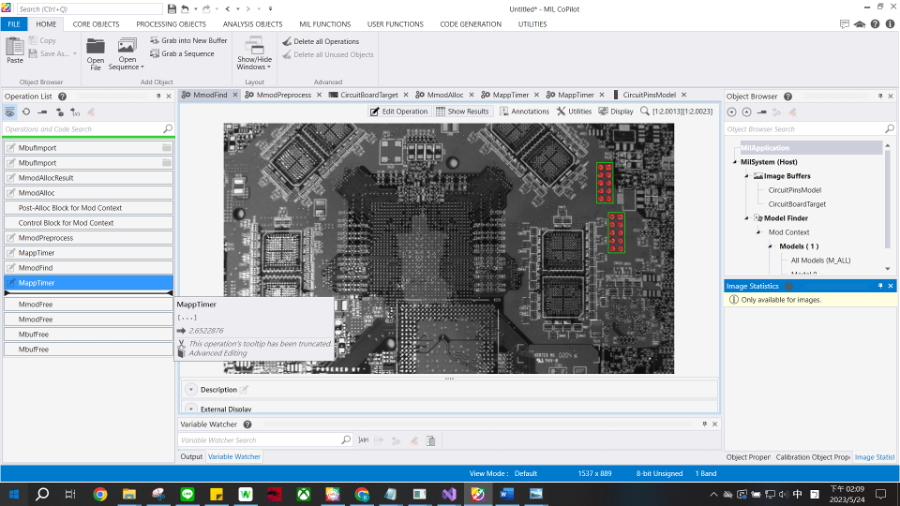This screenshot has width=900, height=506.
Task: Select CircuitPinsModel in Object Browser tree
Action: [794, 190]
